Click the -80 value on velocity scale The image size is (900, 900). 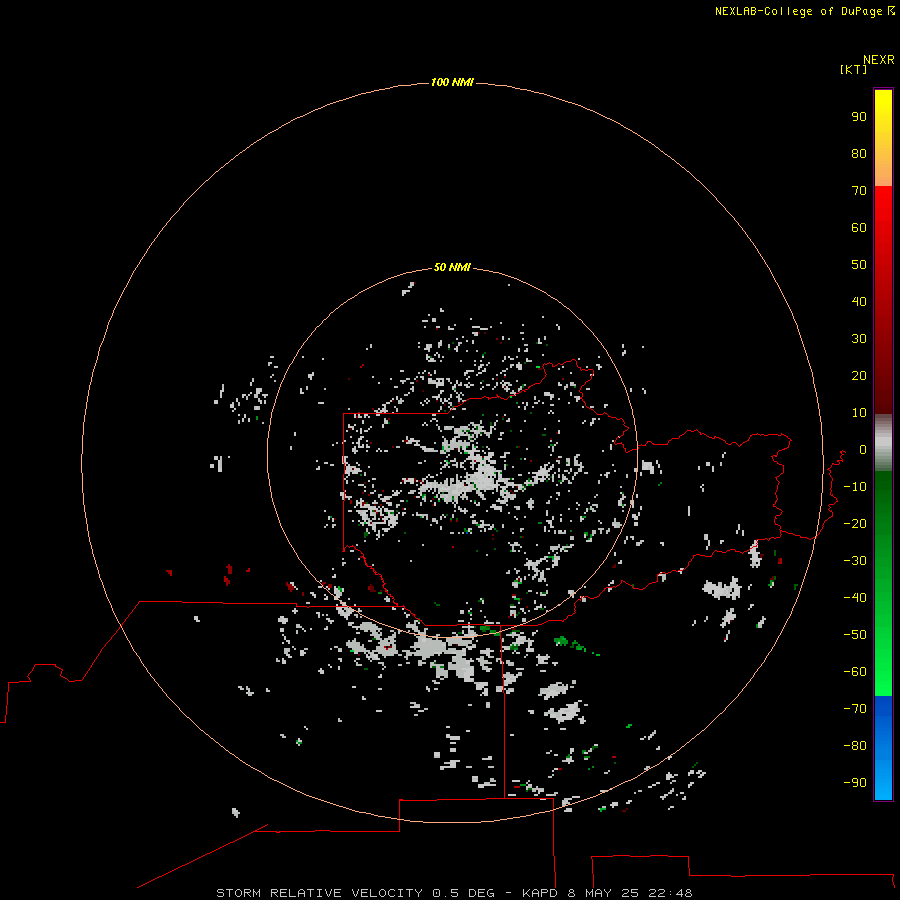point(855,746)
